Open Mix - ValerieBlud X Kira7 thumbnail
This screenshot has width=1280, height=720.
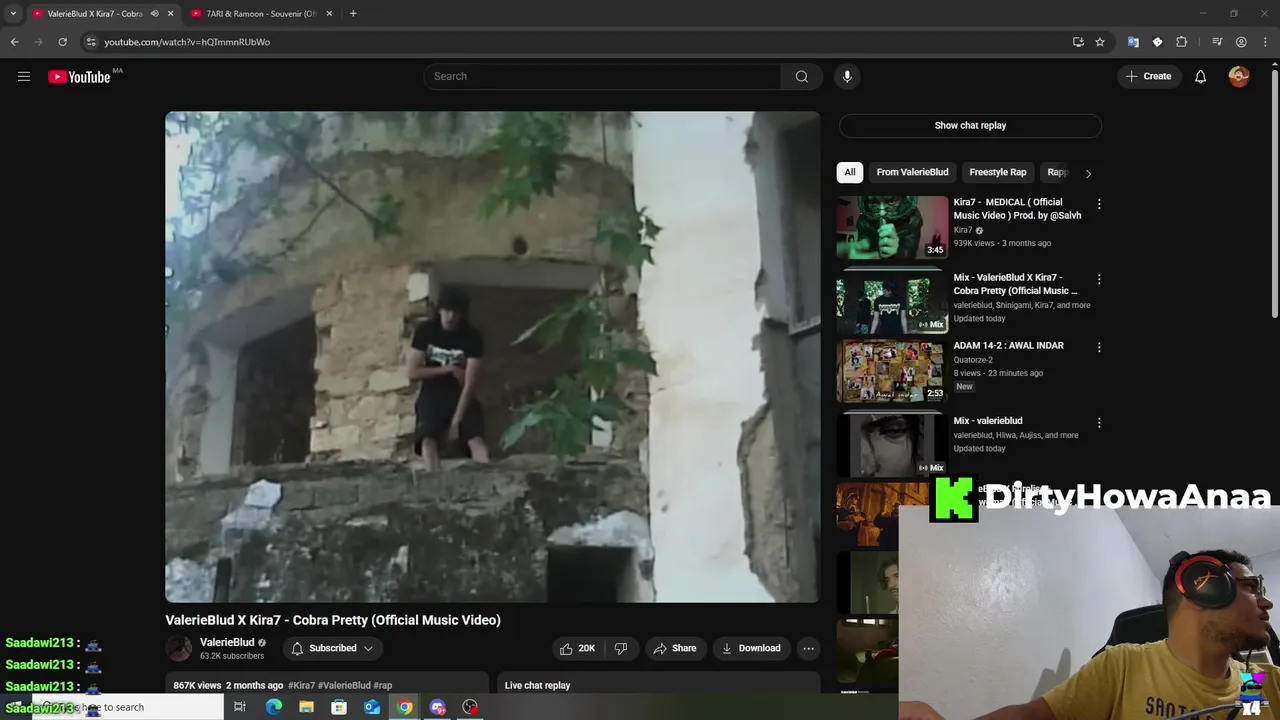point(892,301)
